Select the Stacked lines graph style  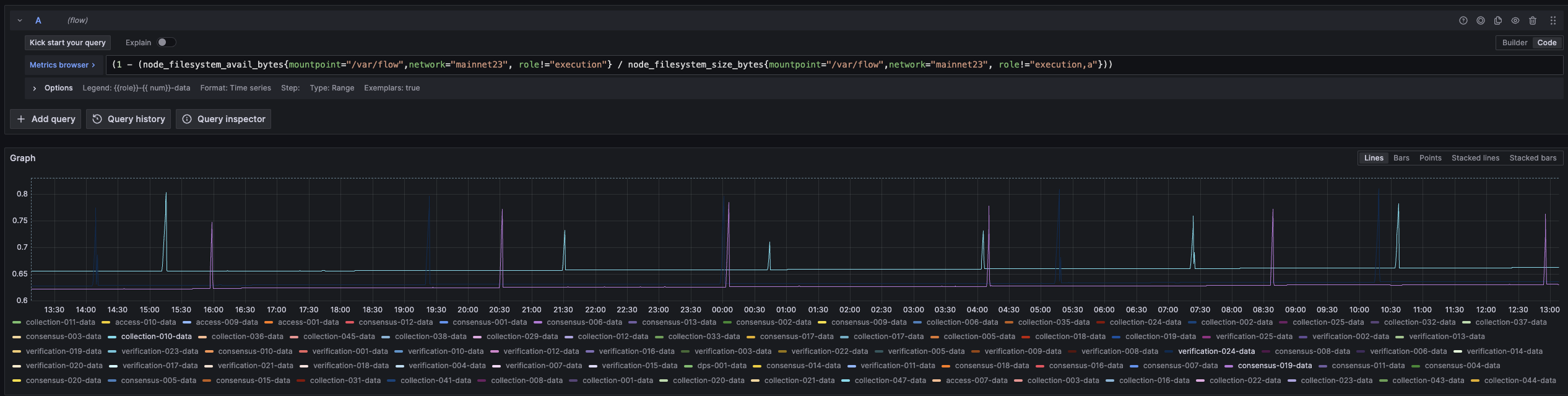pyautogui.click(x=1475, y=158)
